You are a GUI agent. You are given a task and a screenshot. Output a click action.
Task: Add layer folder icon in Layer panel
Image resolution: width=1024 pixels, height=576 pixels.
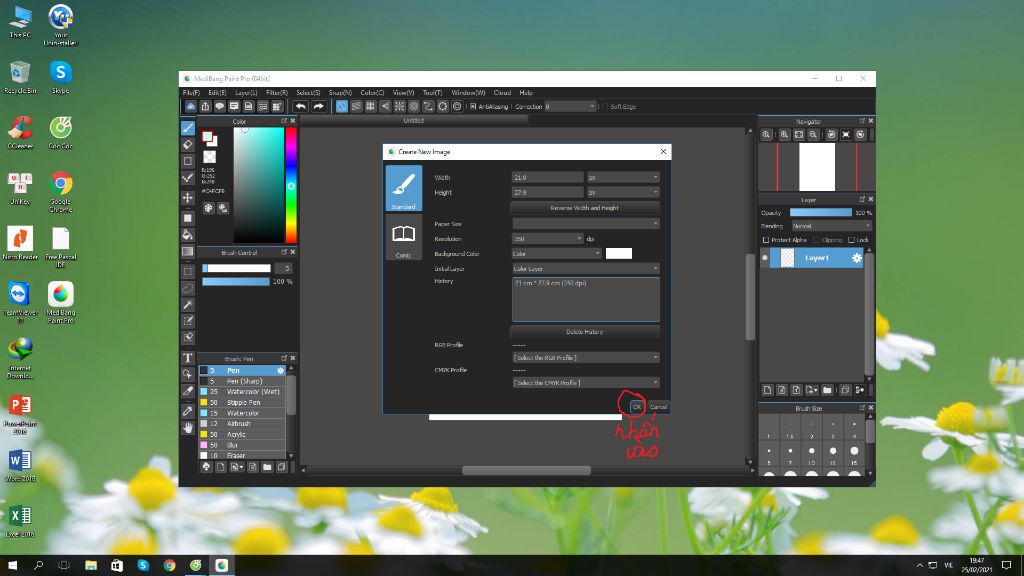827,390
